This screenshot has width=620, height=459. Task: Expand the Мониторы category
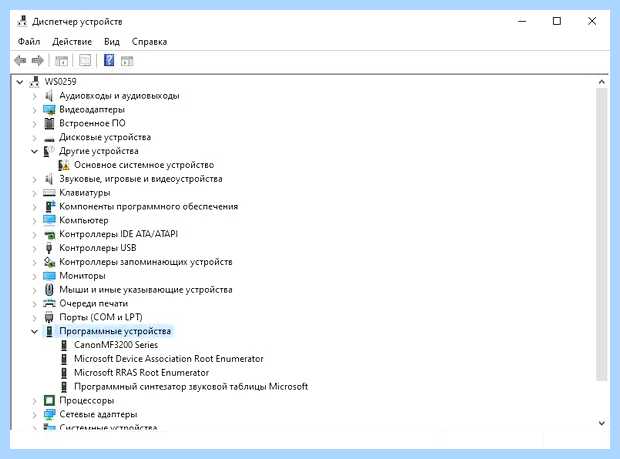(34, 276)
